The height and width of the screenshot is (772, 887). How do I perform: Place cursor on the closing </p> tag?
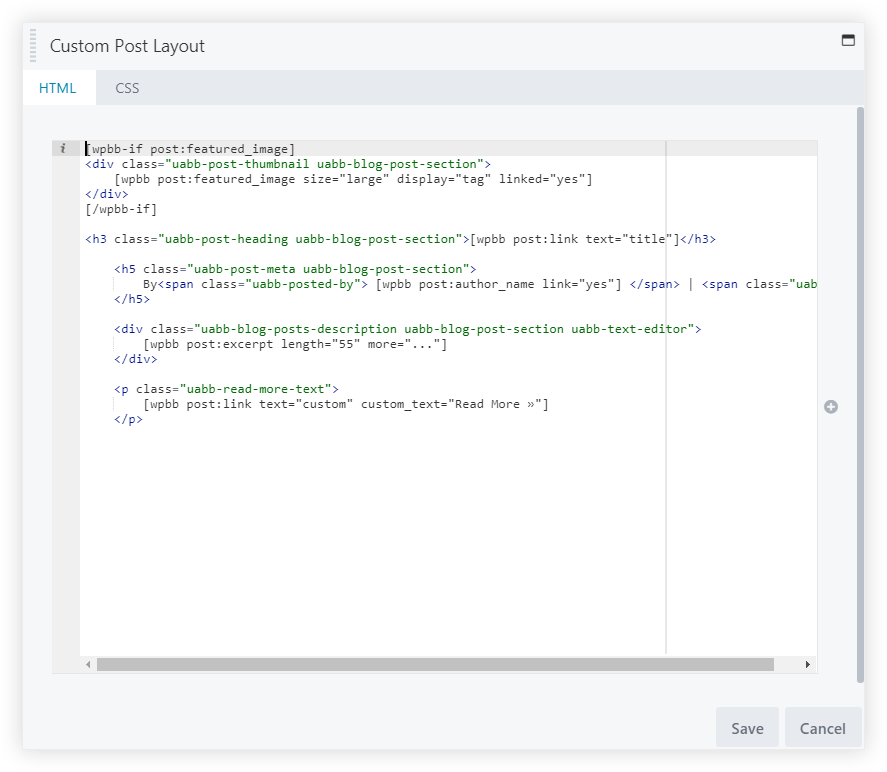point(129,419)
